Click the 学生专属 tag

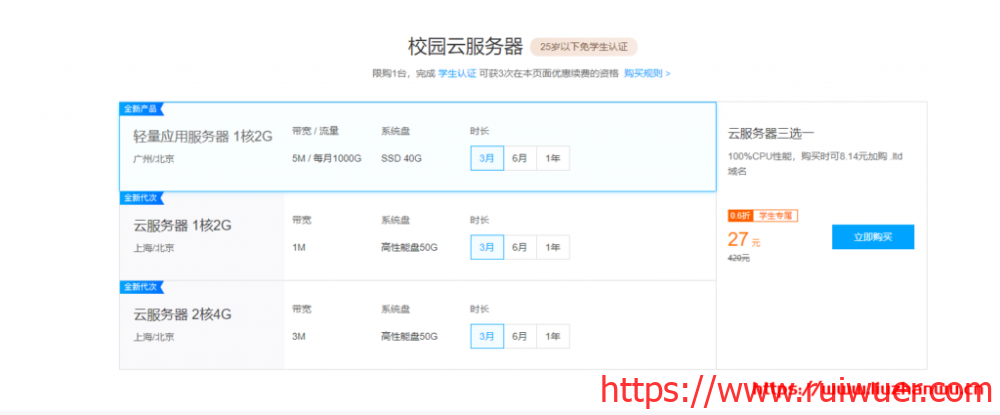(775, 215)
